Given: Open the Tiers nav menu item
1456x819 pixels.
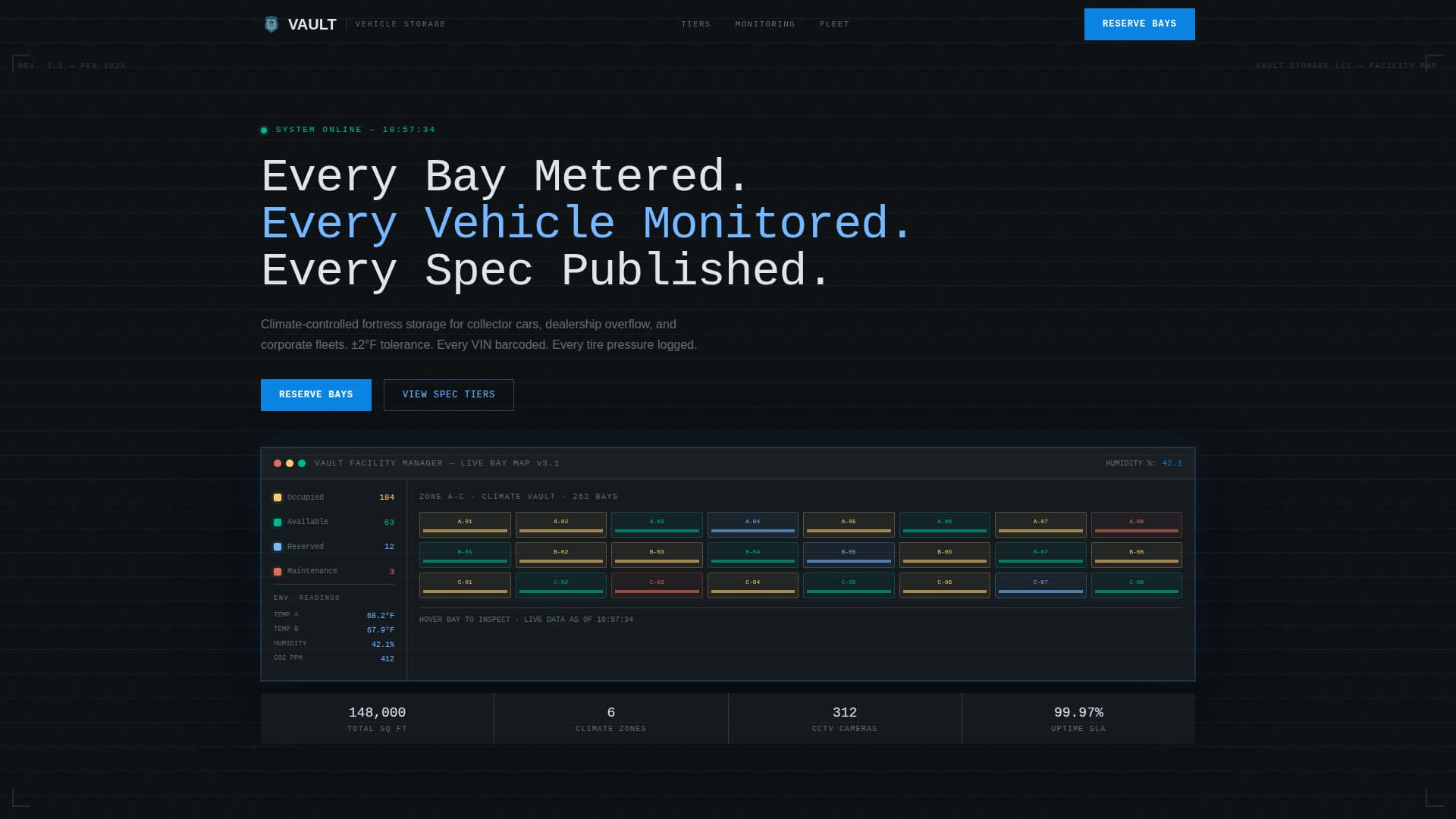Looking at the screenshot, I should point(695,24).
